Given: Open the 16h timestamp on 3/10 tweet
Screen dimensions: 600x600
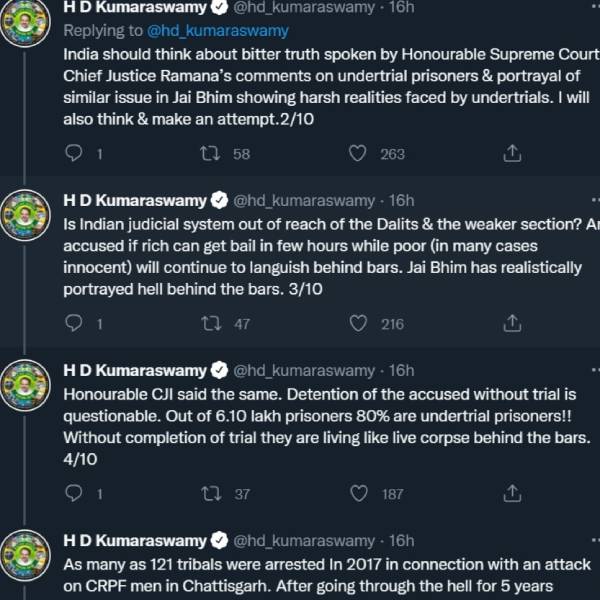Looking at the screenshot, I should (401, 200).
